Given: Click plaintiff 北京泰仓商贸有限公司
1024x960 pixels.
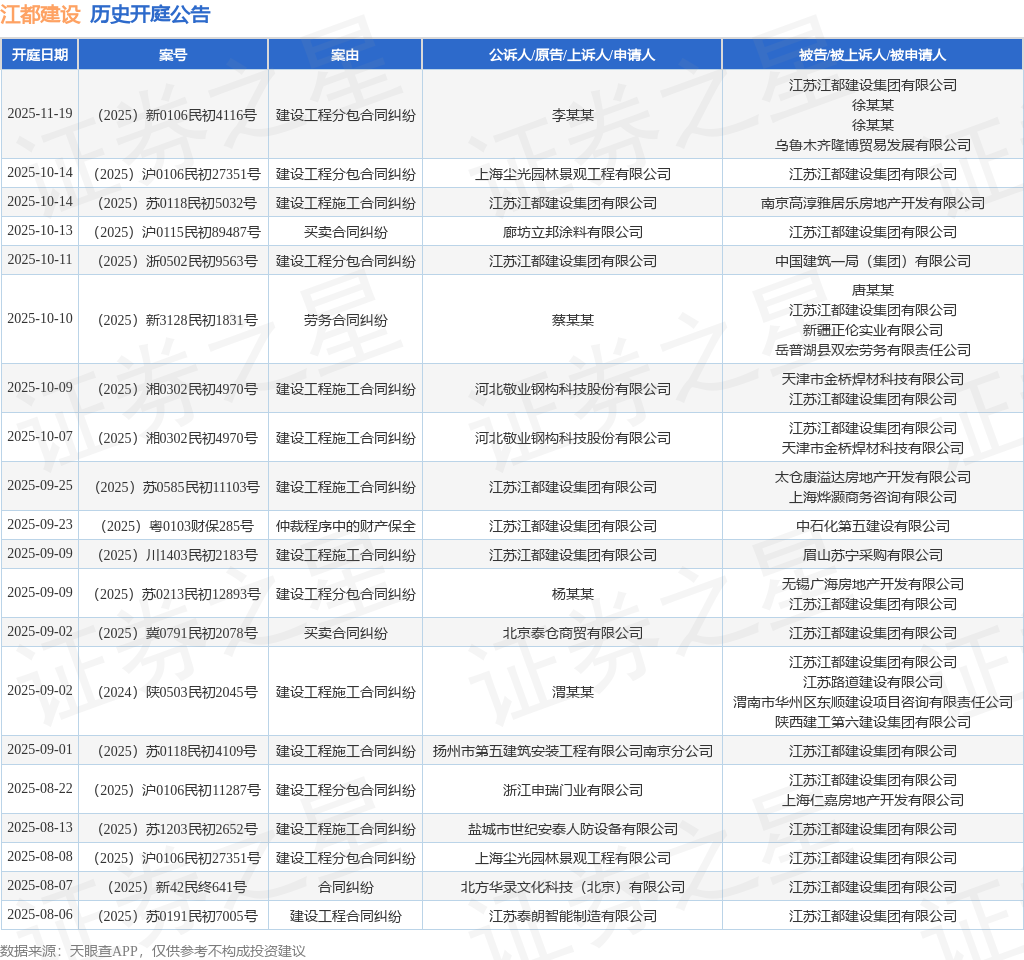Looking at the screenshot, I should click(x=573, y=633).
